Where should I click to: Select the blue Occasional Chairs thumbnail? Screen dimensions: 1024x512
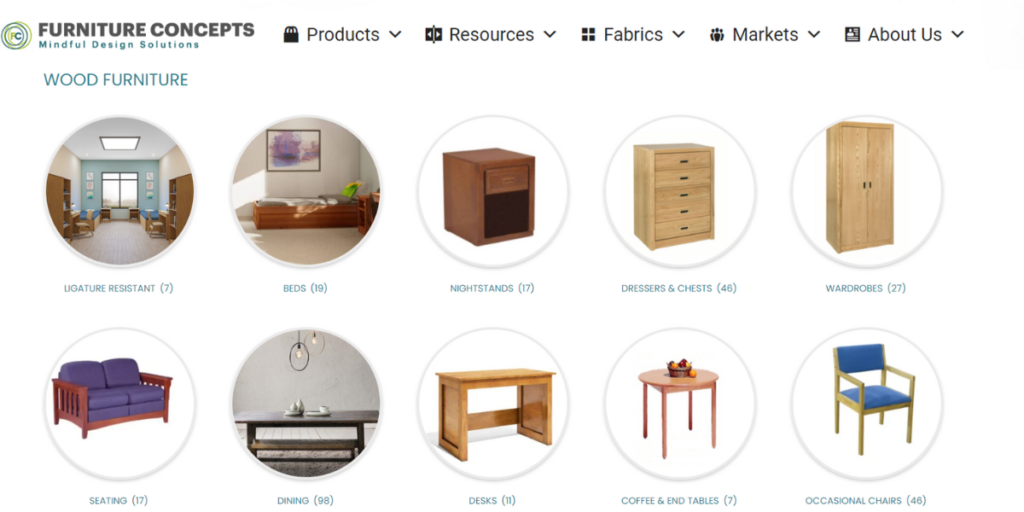click(867, 404)
